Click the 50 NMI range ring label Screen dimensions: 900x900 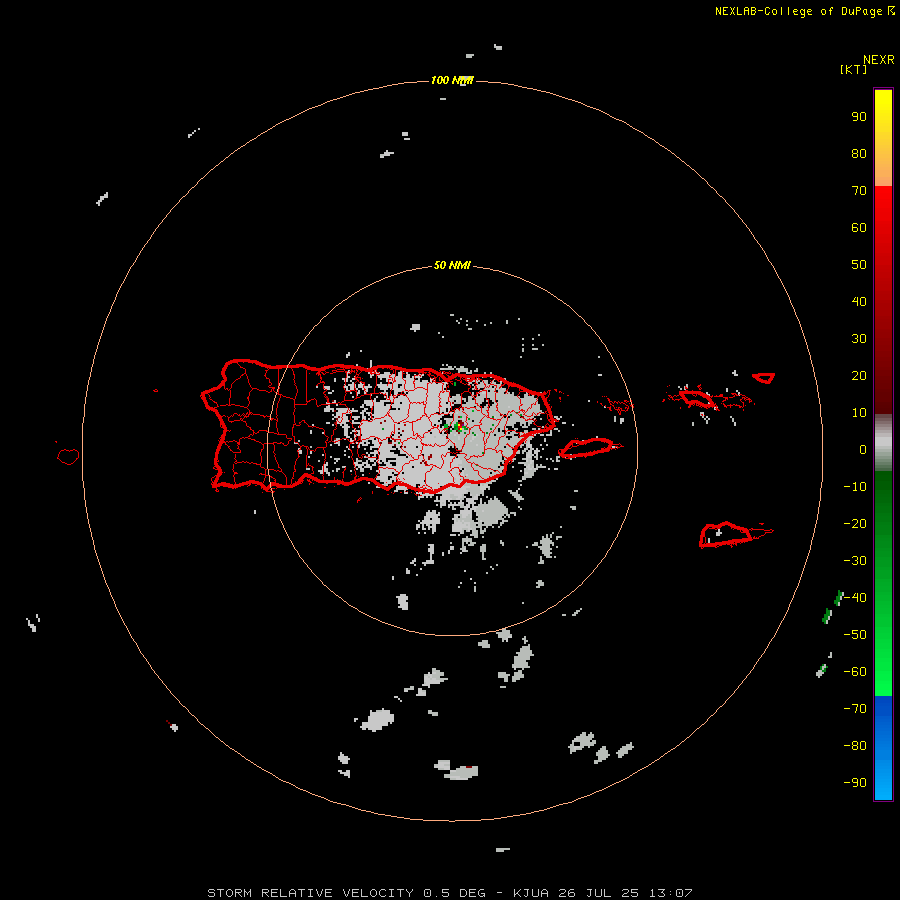click(x=452, y=265)
